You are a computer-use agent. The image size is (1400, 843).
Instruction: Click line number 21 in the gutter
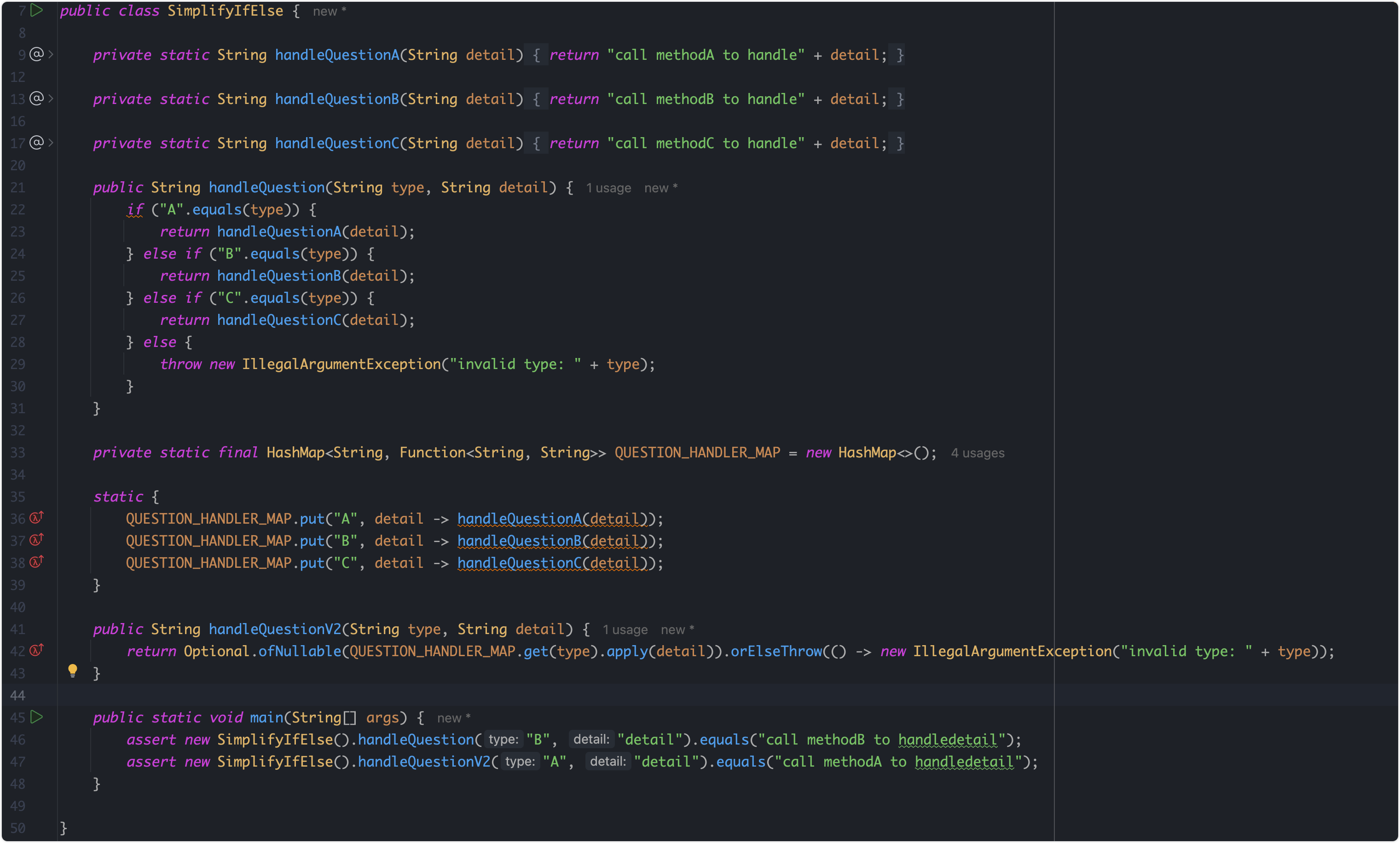tap(17, 187)
